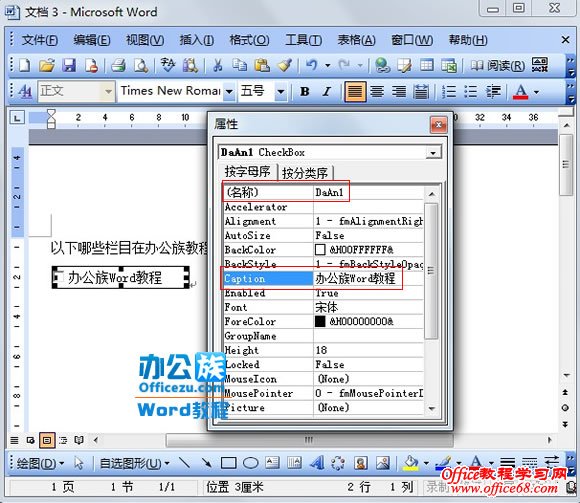Expand font color dropdown arrow
Image resolution: width=580 pixels, height=503 pixels.
pos(536,92)
